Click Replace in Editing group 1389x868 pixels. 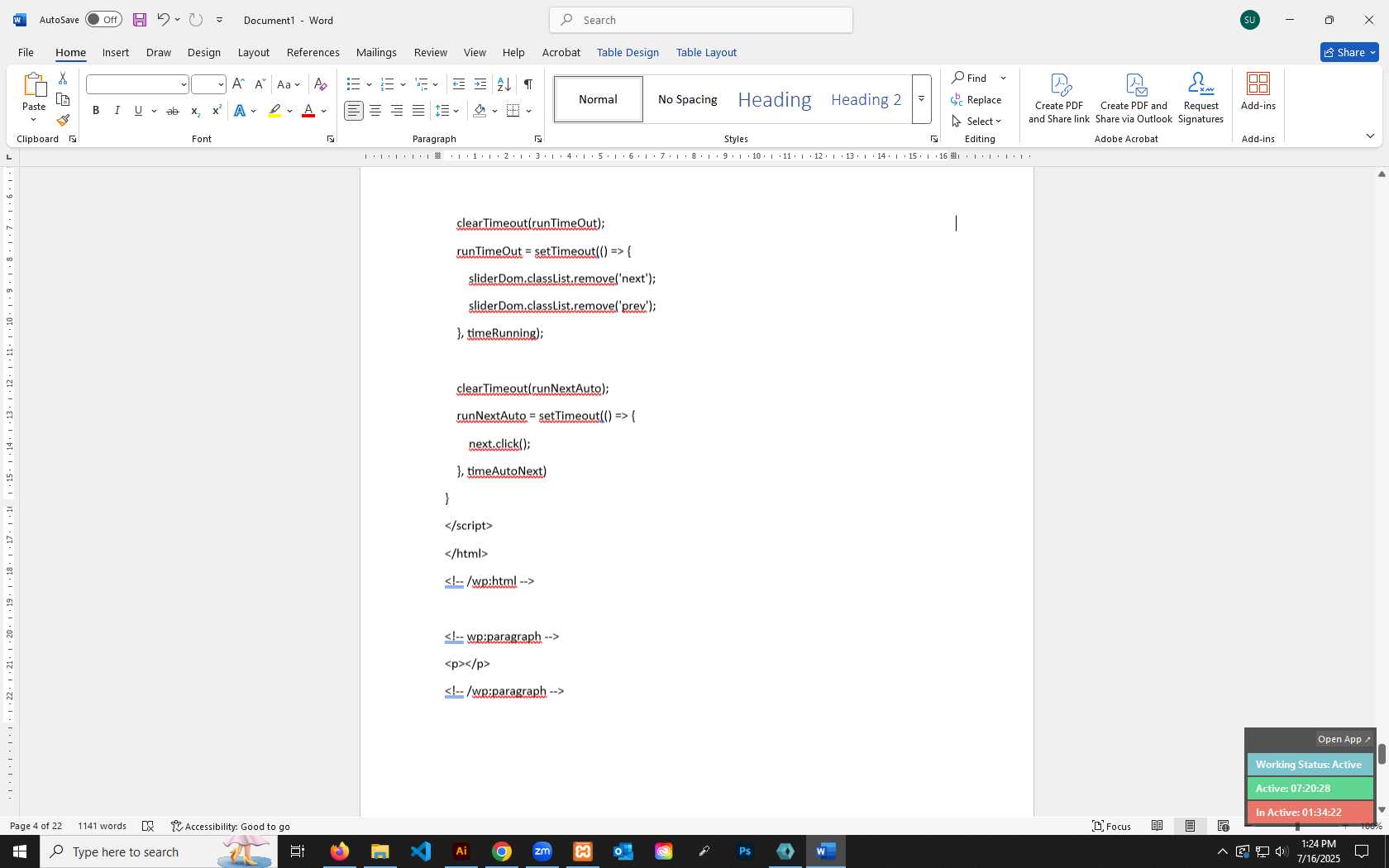pyautogui.click(x=976, y=100)
